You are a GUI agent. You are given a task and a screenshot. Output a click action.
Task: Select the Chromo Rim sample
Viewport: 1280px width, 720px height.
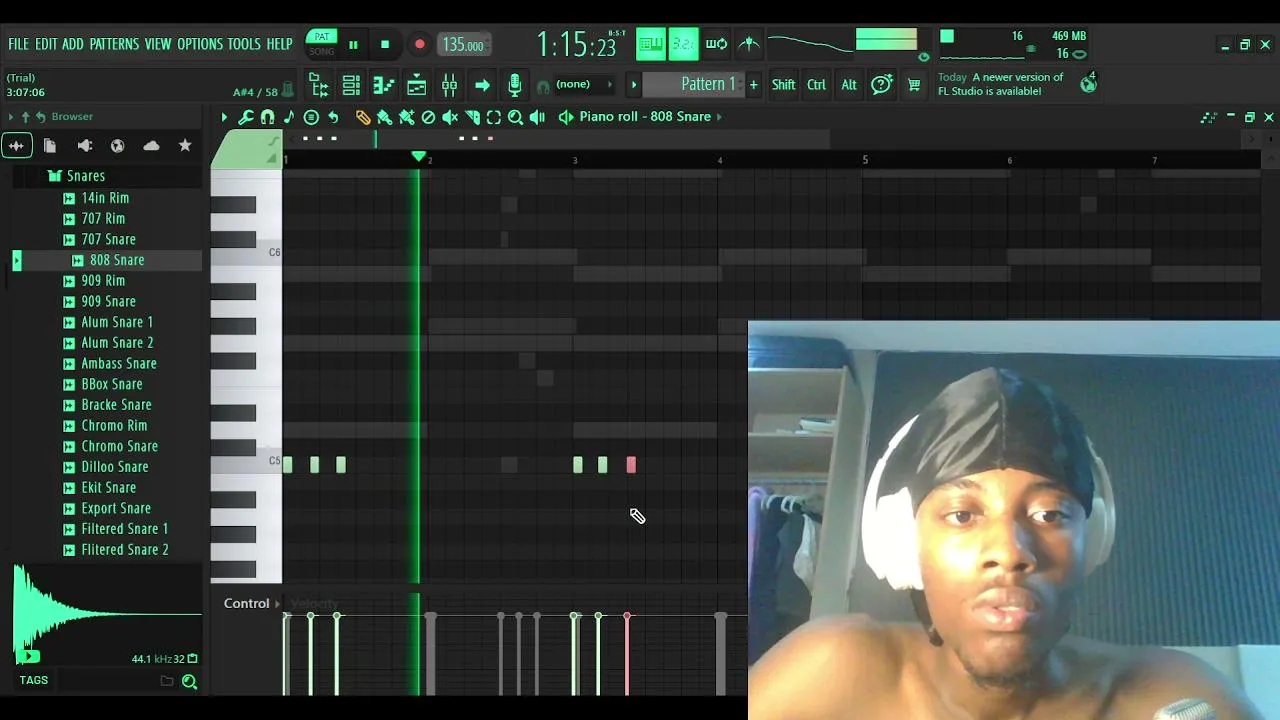click(114, 426)
